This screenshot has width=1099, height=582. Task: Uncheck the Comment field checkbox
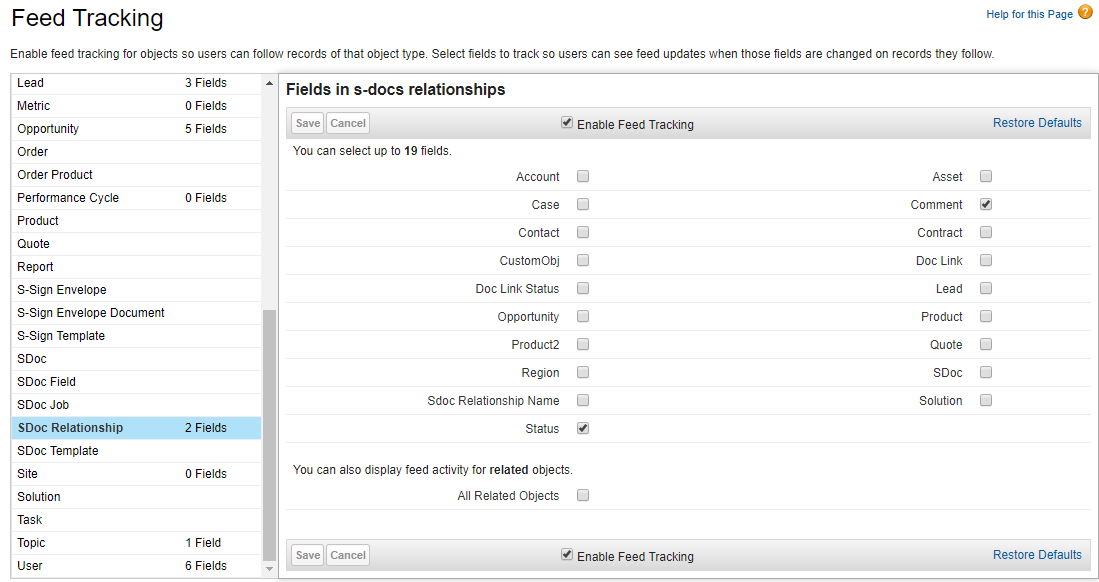(986, 204)
